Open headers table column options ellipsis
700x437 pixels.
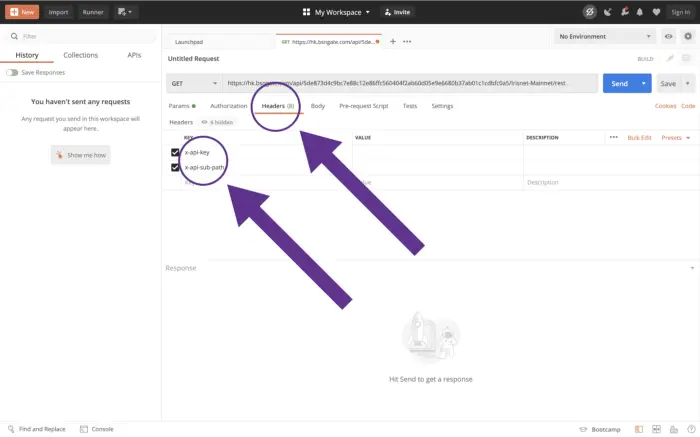614,137
